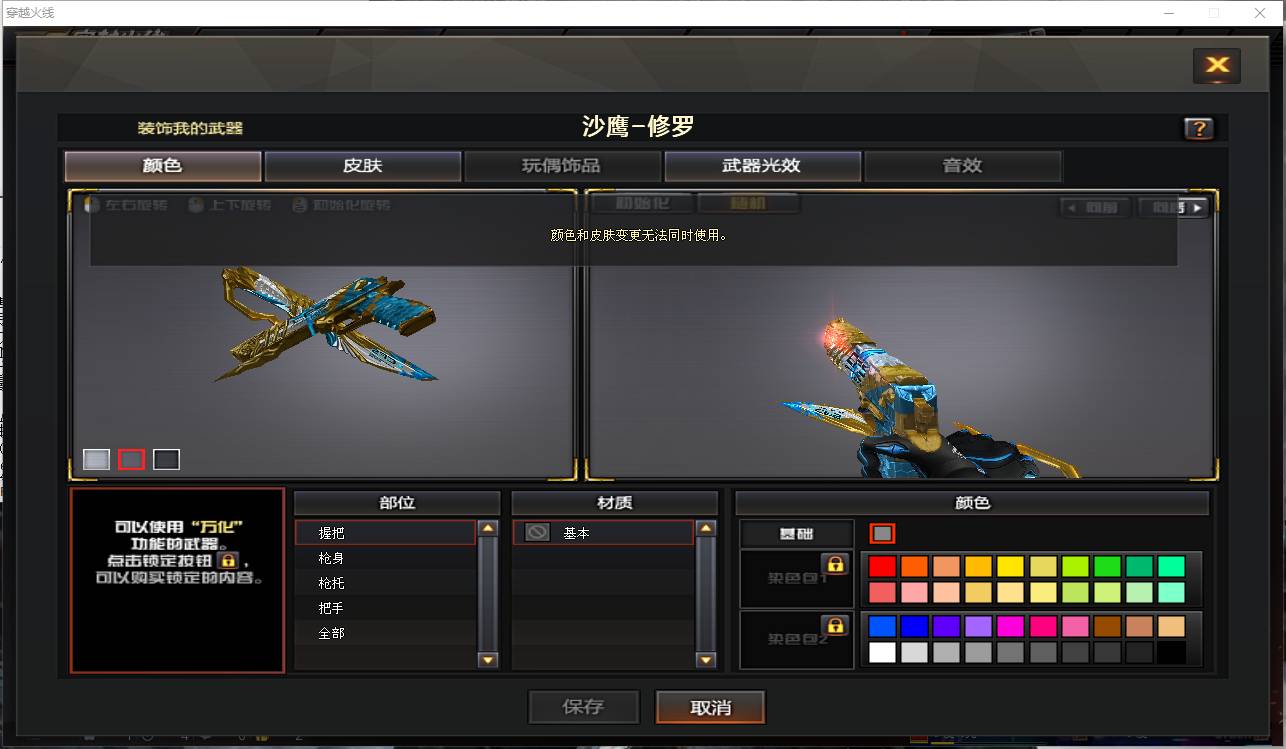
Task: Select 全部 in the 部位 list
Action: point(385,633)
